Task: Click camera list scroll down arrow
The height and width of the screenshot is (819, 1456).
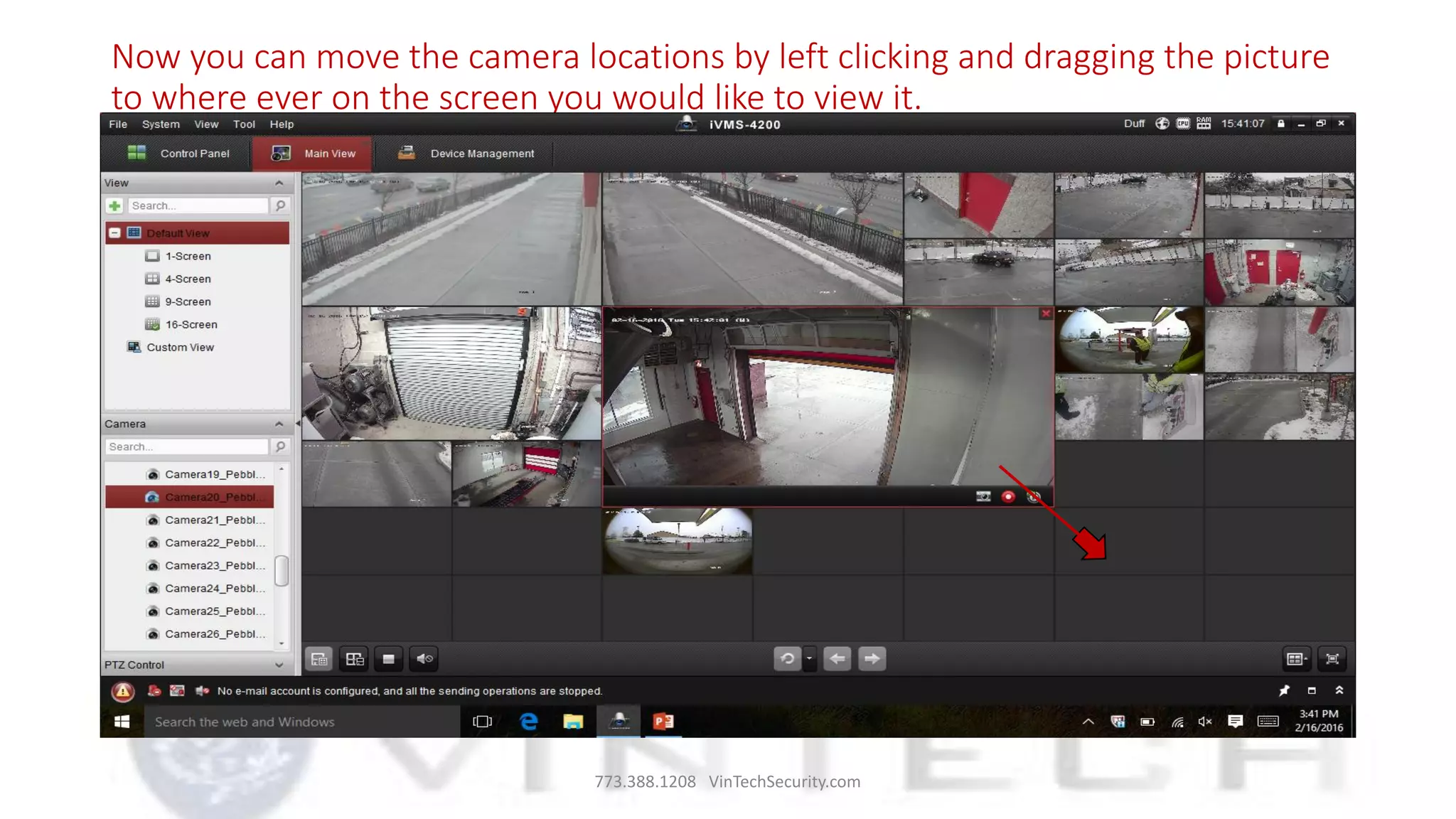Action: tap(282, 643)
